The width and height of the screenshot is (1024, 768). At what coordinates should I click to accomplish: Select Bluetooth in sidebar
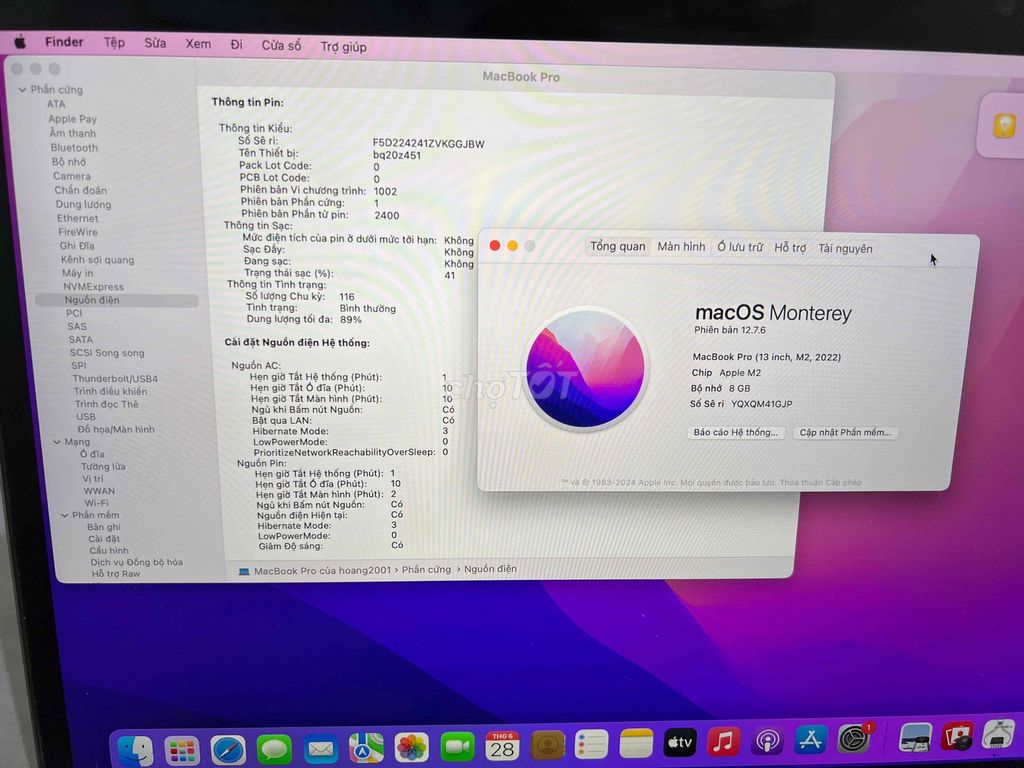(x=74, y=148)
